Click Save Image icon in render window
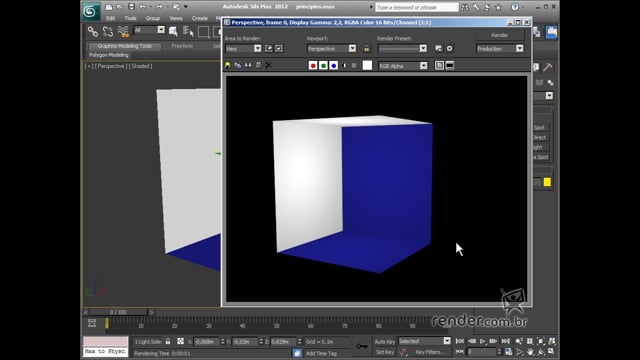 click(228, 65)
